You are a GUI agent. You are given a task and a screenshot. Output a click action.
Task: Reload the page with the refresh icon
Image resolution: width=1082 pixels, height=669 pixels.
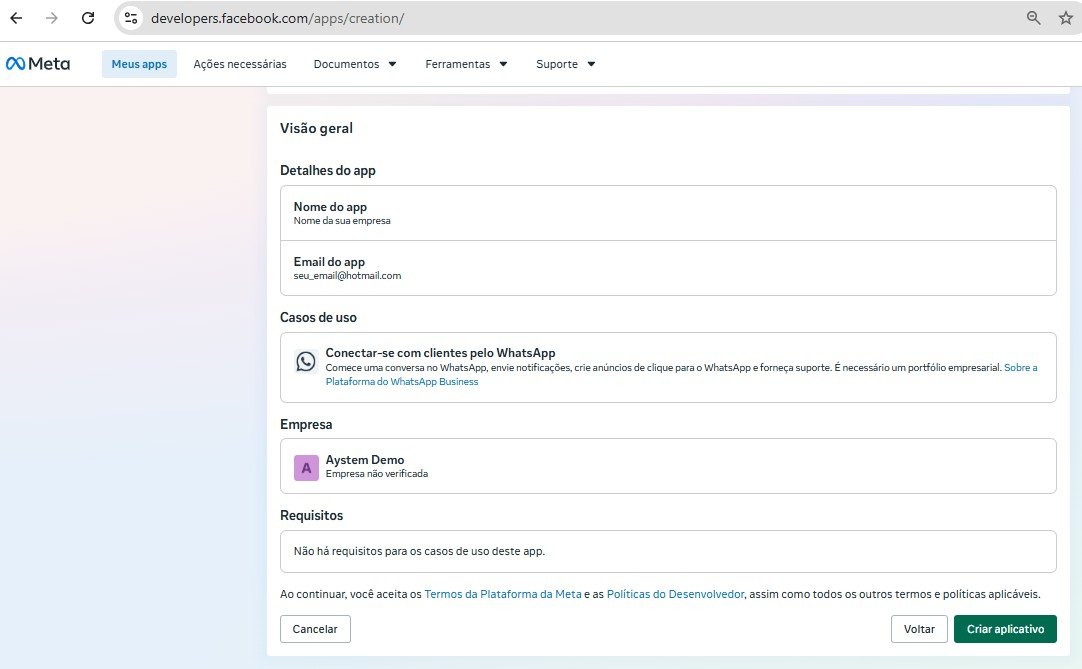pyautogui.click(x=88, y=18)
